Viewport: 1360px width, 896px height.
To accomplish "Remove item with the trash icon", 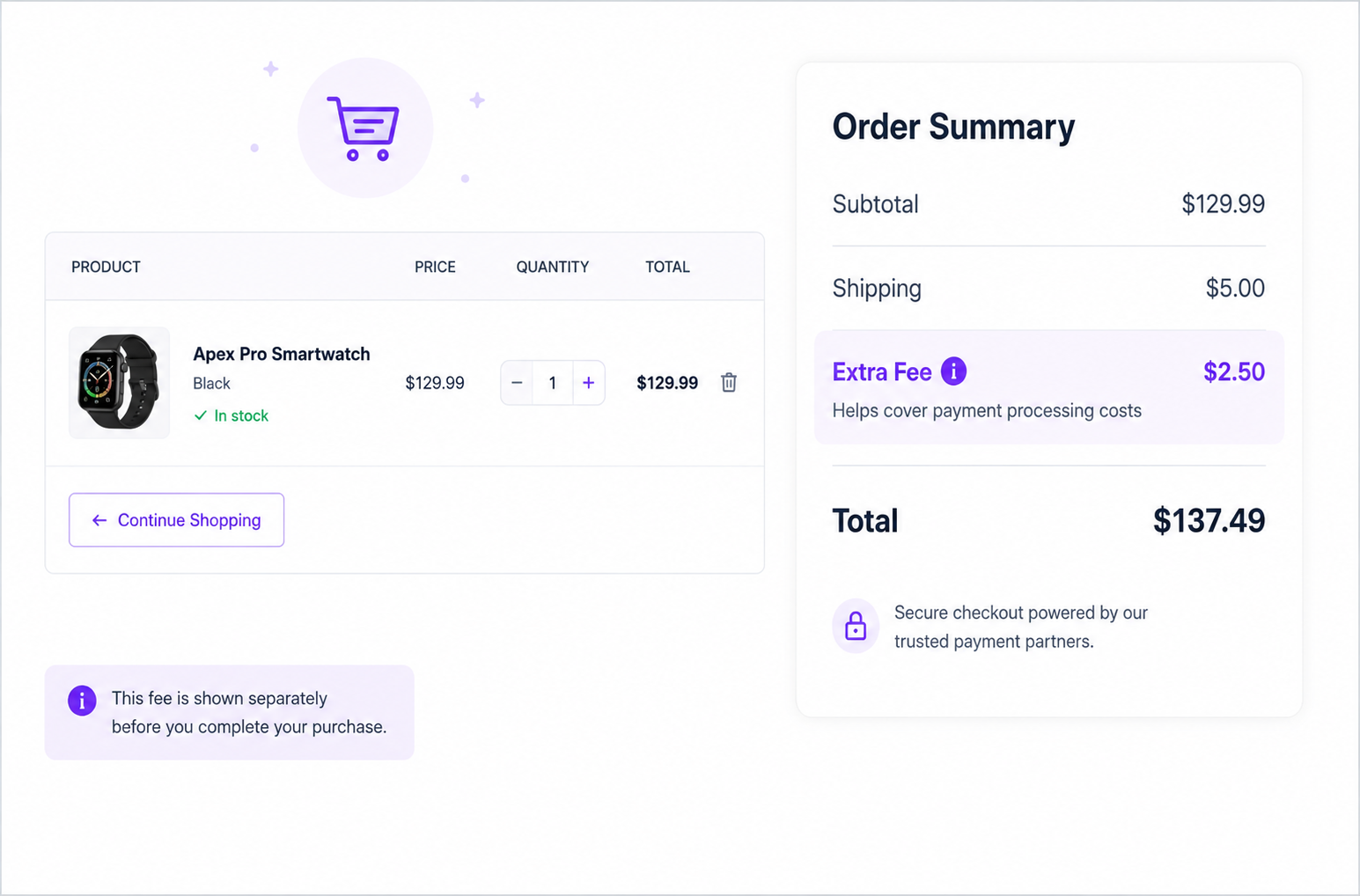I will (729, 383).
